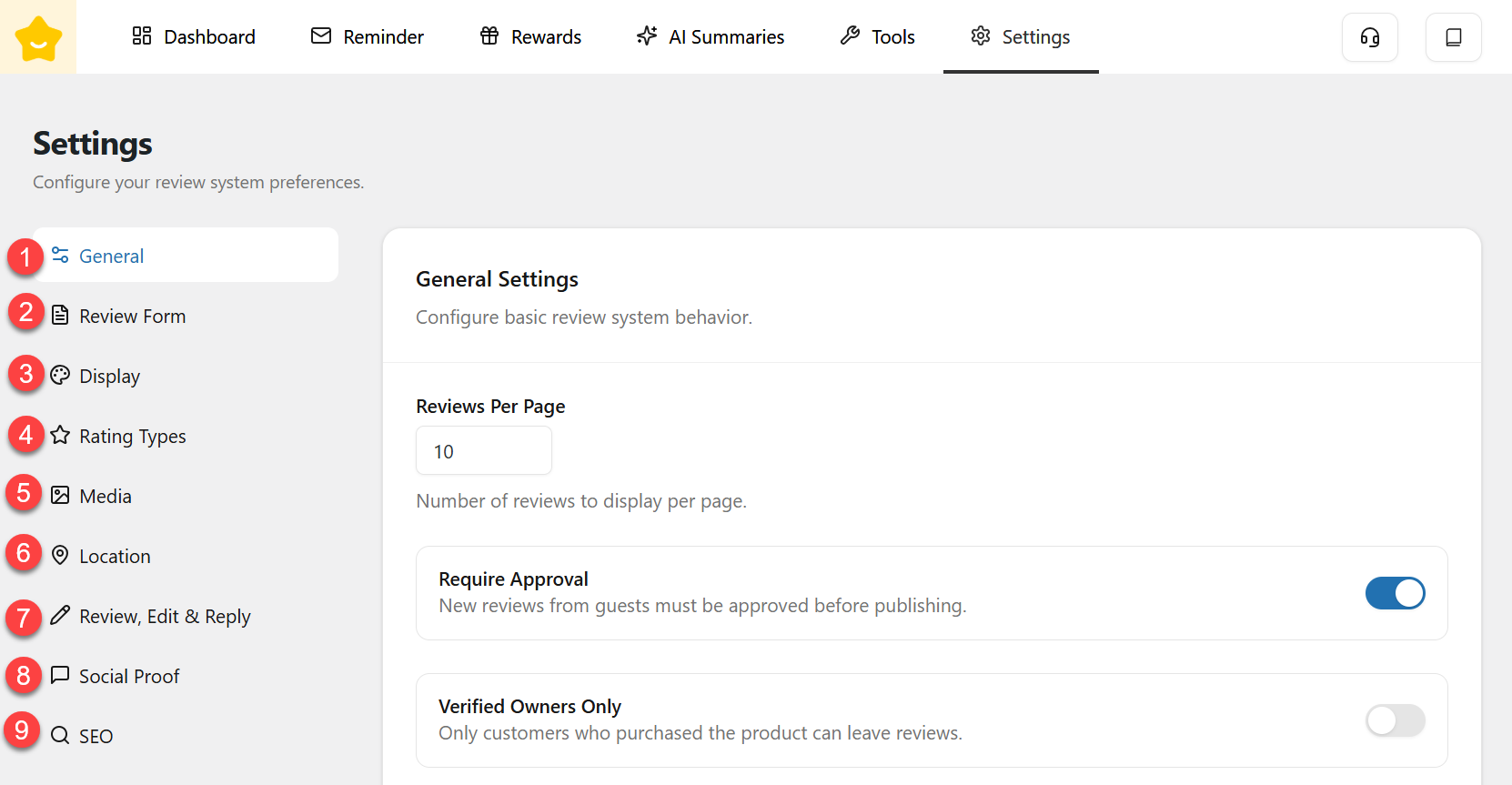Click the Rating Types star icon
Image resolution: width=1512 pixels, height=785 pixels.
(60, 436)
